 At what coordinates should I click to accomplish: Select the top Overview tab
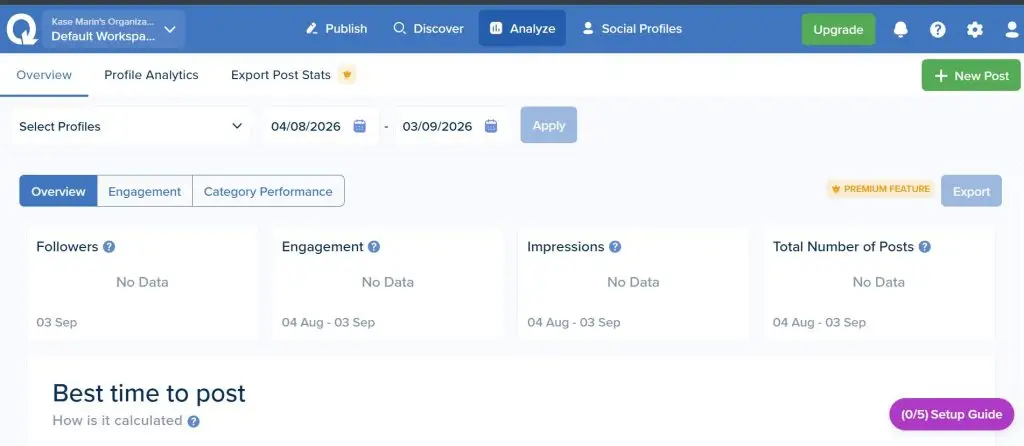44,75
